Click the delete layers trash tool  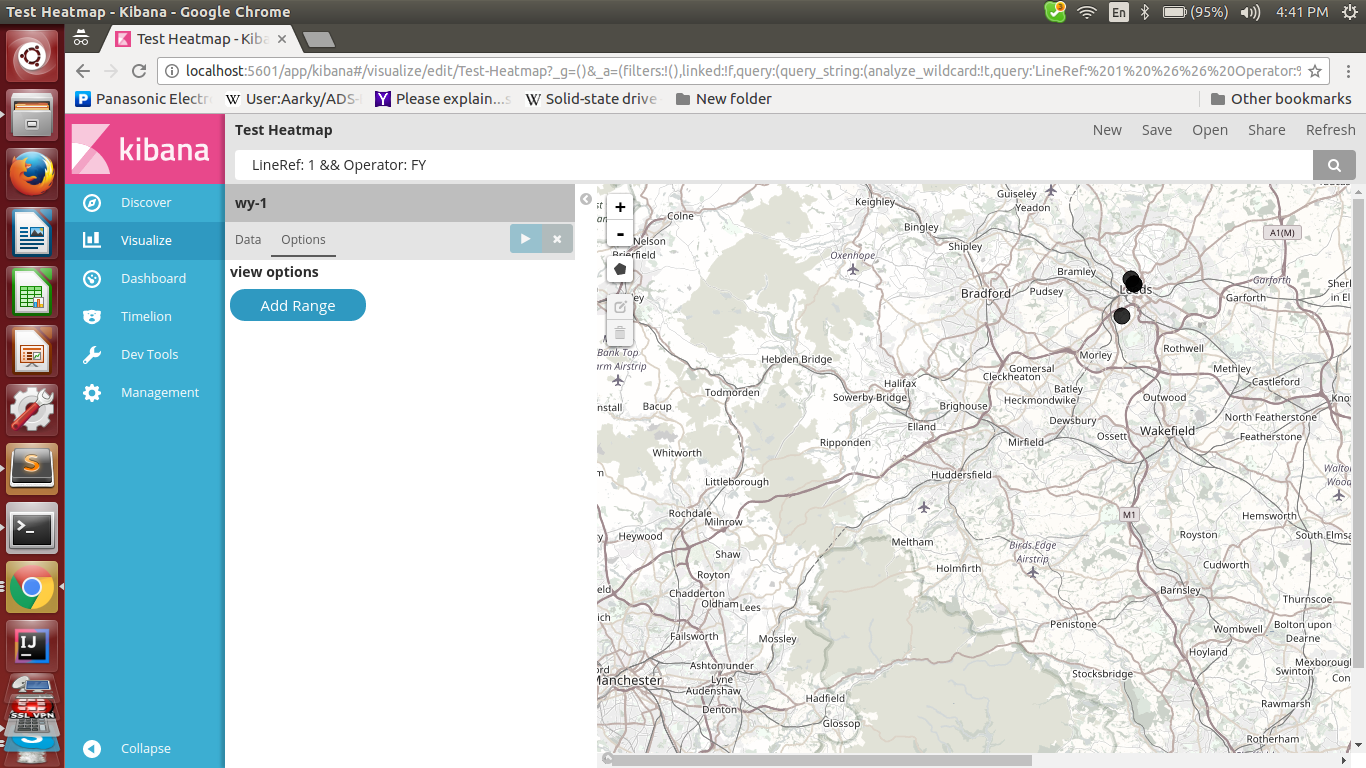point(620,333)
